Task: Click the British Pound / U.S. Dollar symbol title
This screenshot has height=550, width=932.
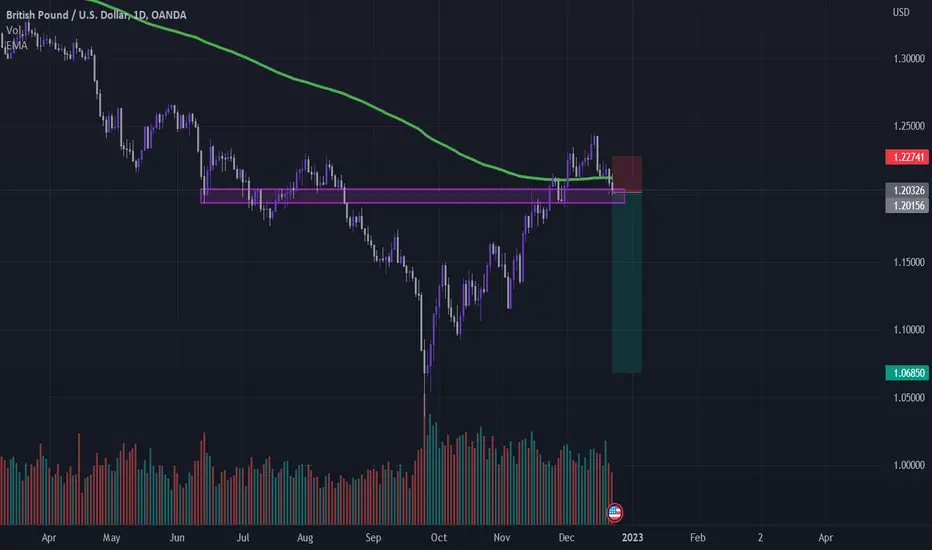Action: (x=67, y=15)
